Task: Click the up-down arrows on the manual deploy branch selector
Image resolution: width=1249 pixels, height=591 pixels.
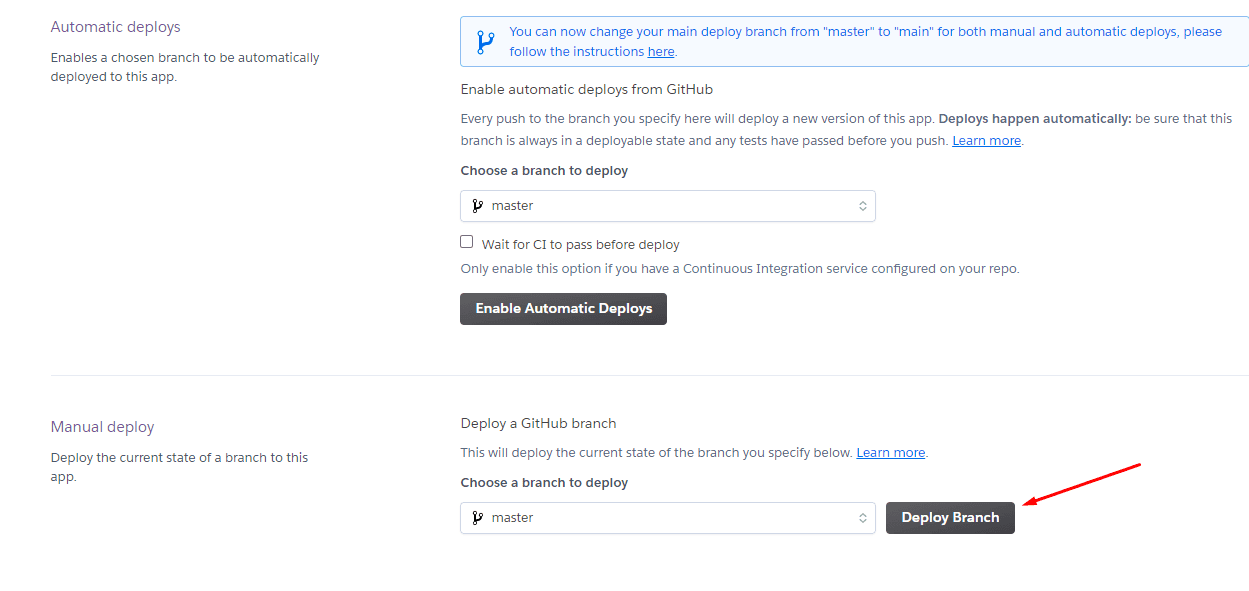Action: click(x=862, y=518)
